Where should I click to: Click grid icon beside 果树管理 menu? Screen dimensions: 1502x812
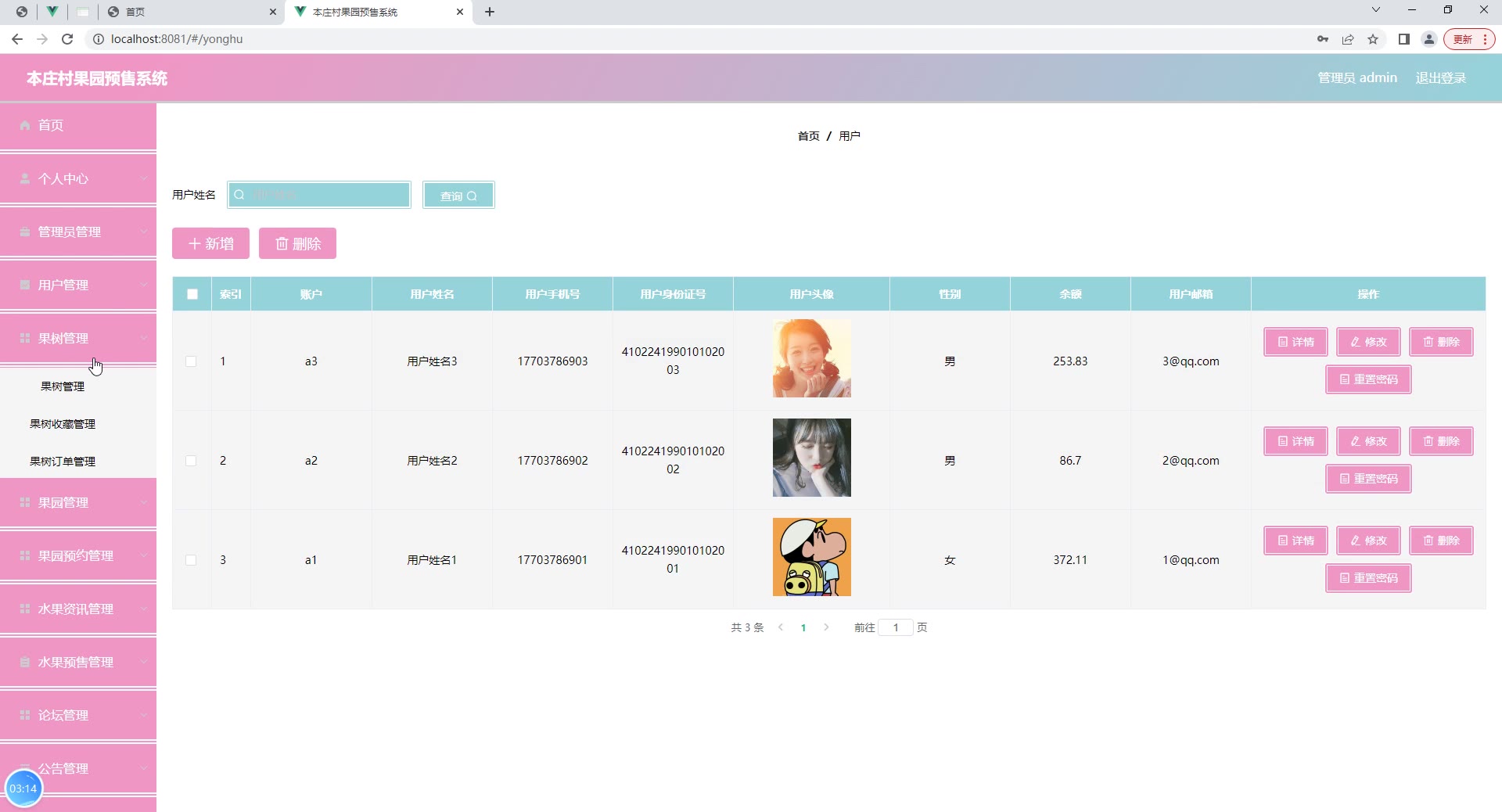pyautogui.click(x=25, y=338)
